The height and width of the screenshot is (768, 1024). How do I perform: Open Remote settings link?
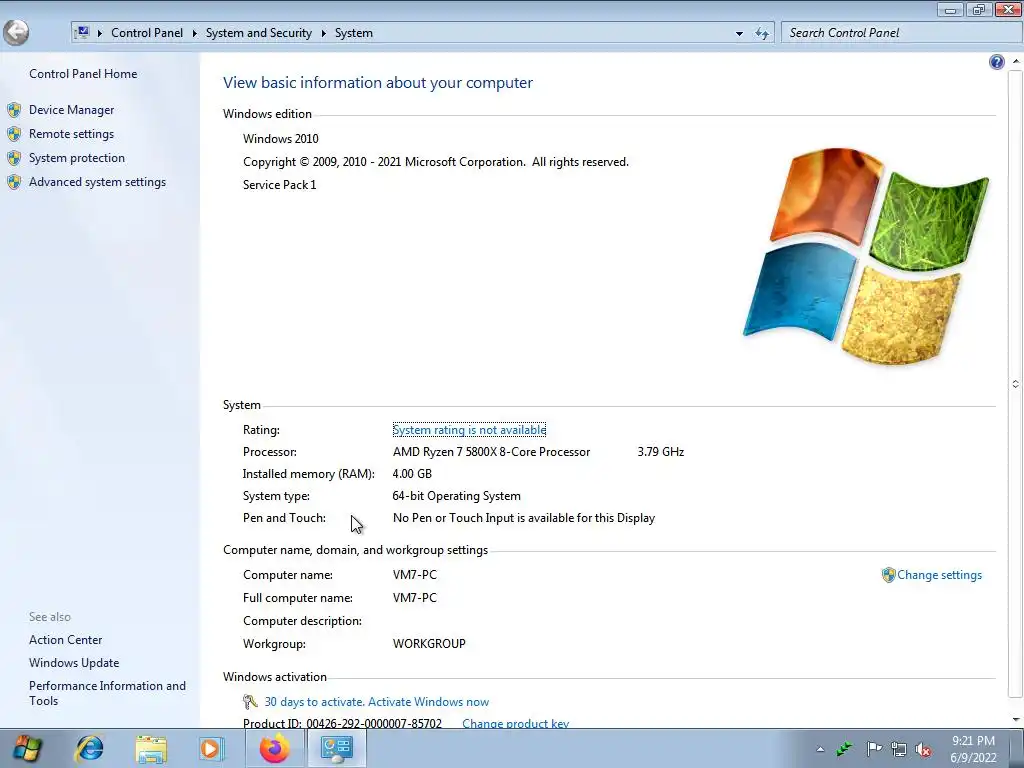(x=71, y=134)
